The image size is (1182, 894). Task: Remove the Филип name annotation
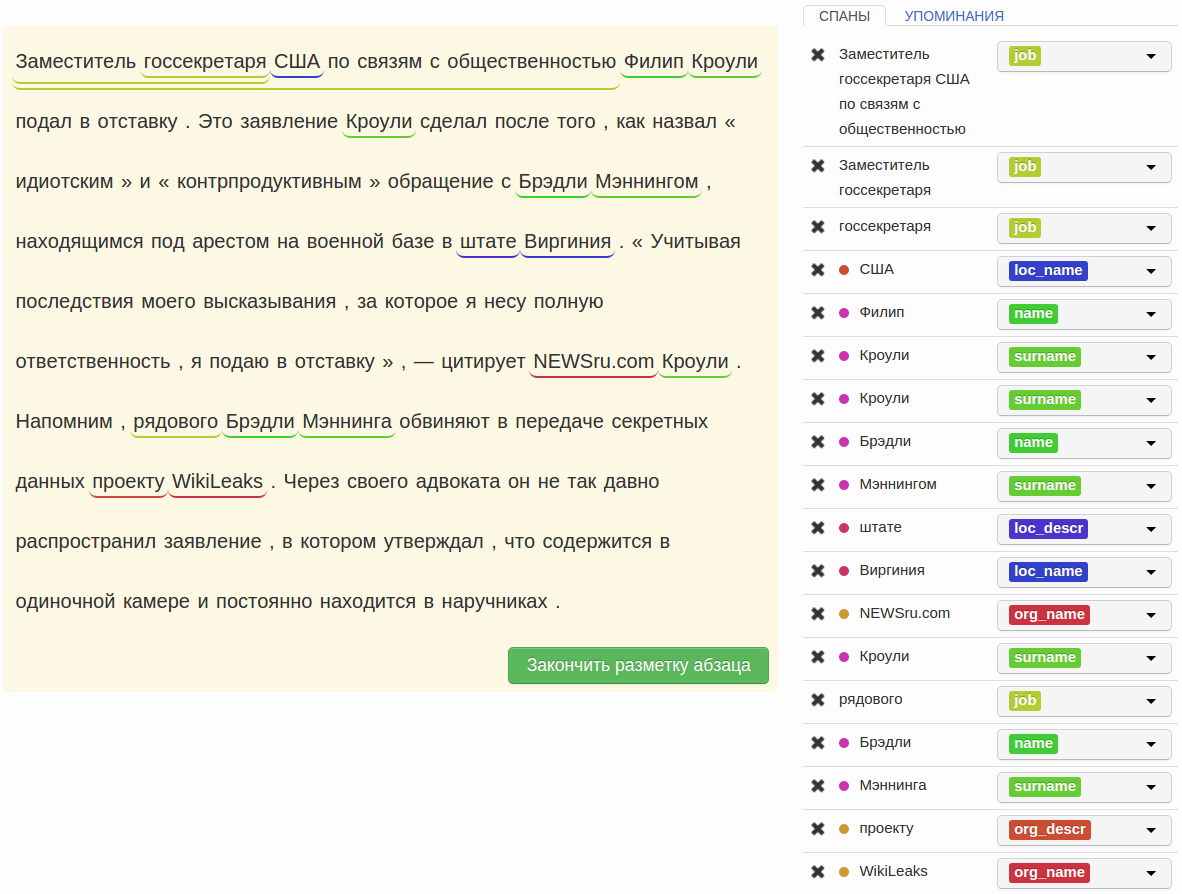pyautogui.click(x=817, y=313)
